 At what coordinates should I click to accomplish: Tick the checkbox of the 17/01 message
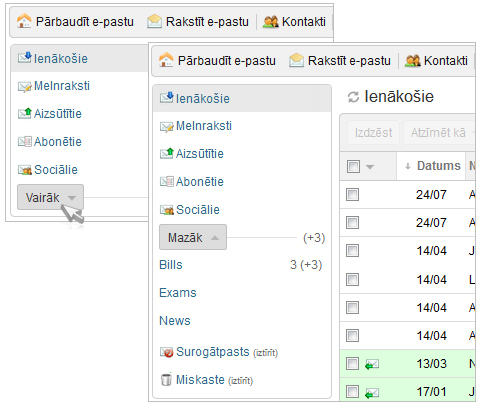coord(352,392)
